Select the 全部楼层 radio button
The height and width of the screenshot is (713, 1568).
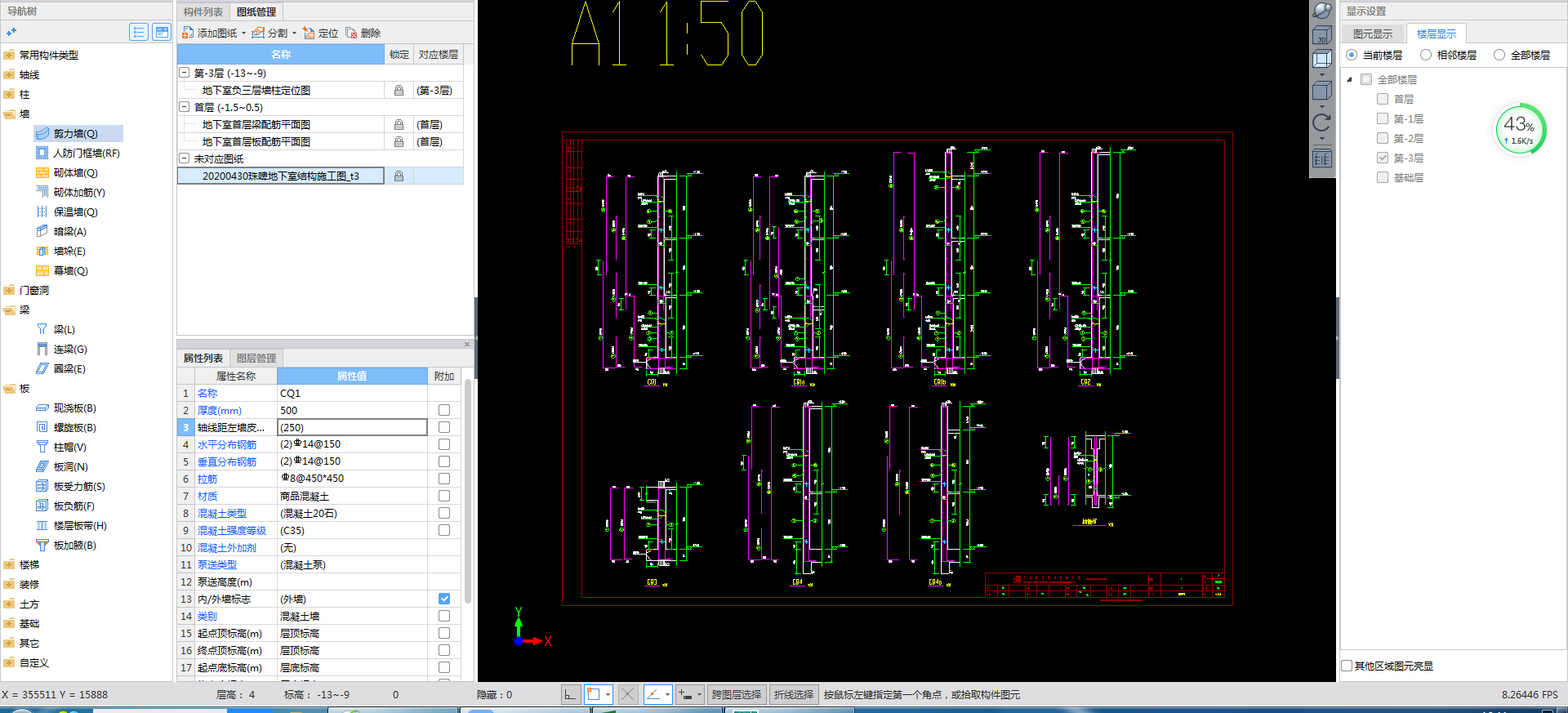click(x=1499, y=55)
